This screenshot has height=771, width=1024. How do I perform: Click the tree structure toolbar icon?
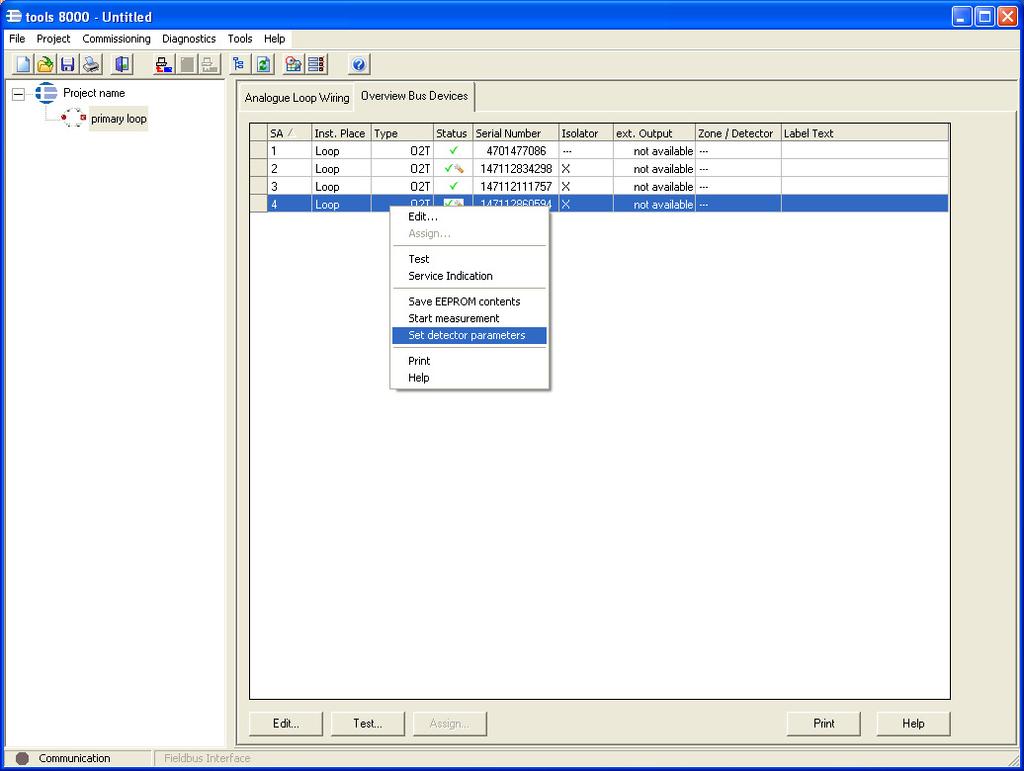pyautogui.click(x=238, y=64)
